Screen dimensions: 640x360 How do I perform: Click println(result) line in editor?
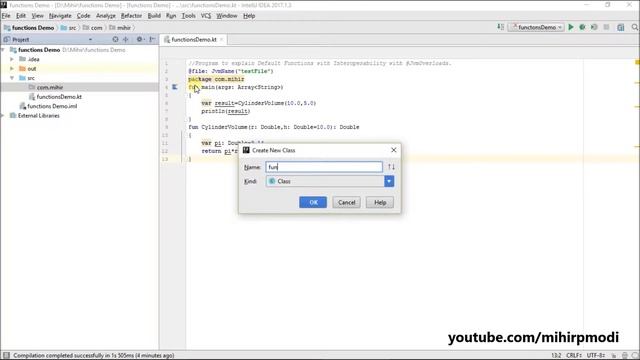226,111
